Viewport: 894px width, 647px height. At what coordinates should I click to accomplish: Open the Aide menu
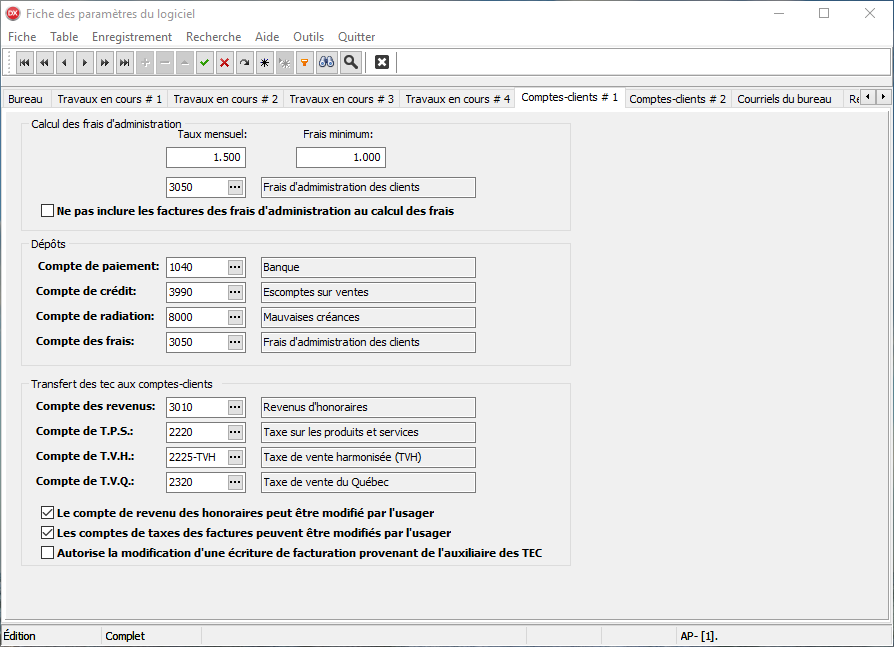267,36
